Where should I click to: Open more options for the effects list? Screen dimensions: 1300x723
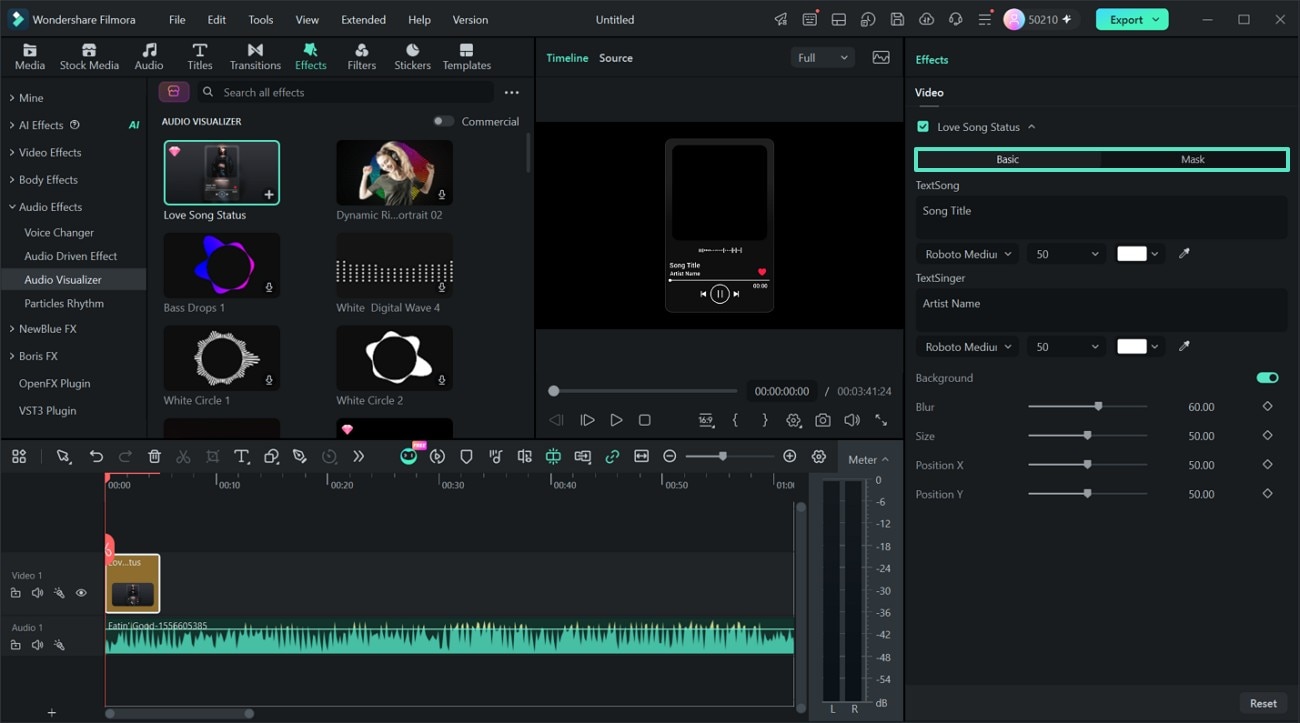tap(512, 92)
